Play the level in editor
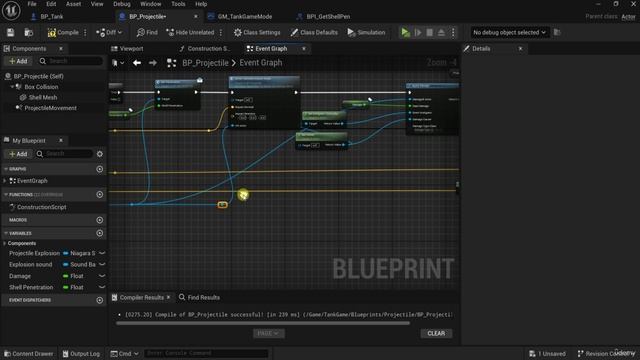The image size is (640, 360). (405, 33)
